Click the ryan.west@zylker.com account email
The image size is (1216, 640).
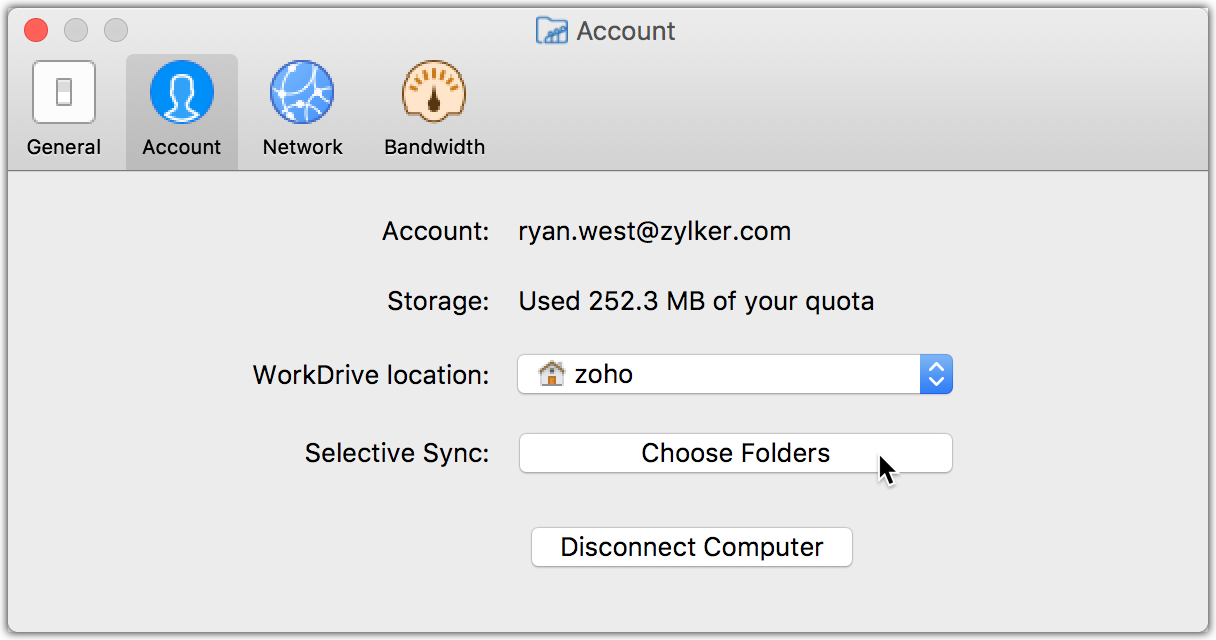654,232
